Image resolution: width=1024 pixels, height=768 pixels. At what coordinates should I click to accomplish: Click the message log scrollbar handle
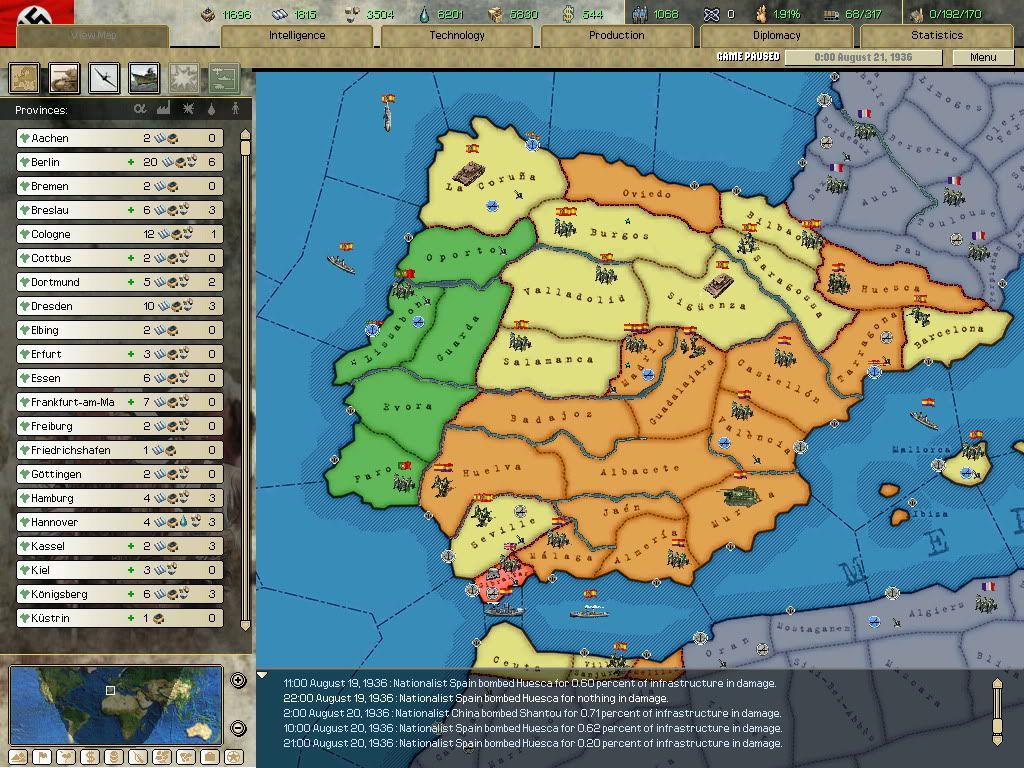coord(997,728)
